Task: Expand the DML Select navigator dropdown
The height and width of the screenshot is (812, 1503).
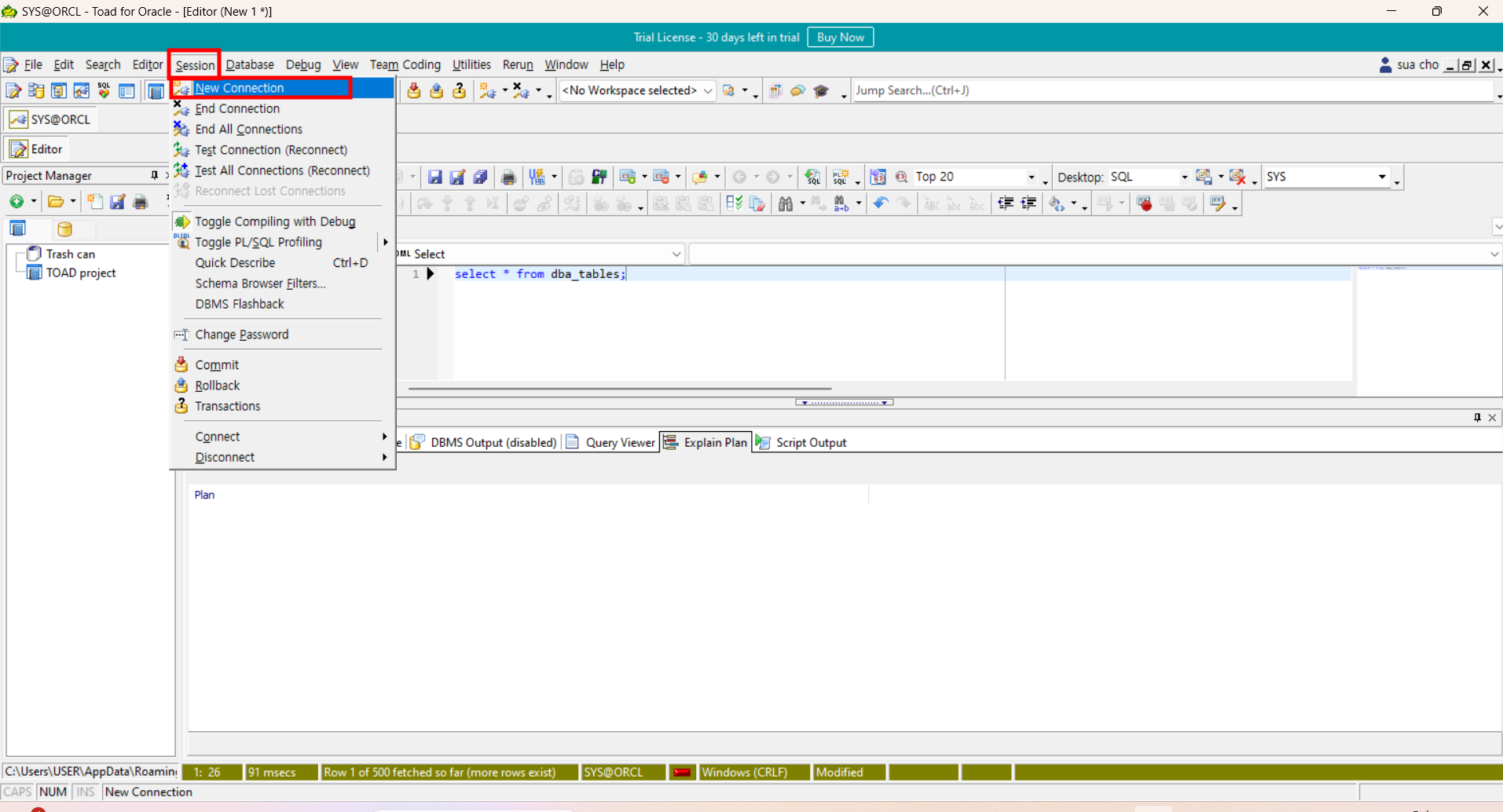Action: (676, 254)
